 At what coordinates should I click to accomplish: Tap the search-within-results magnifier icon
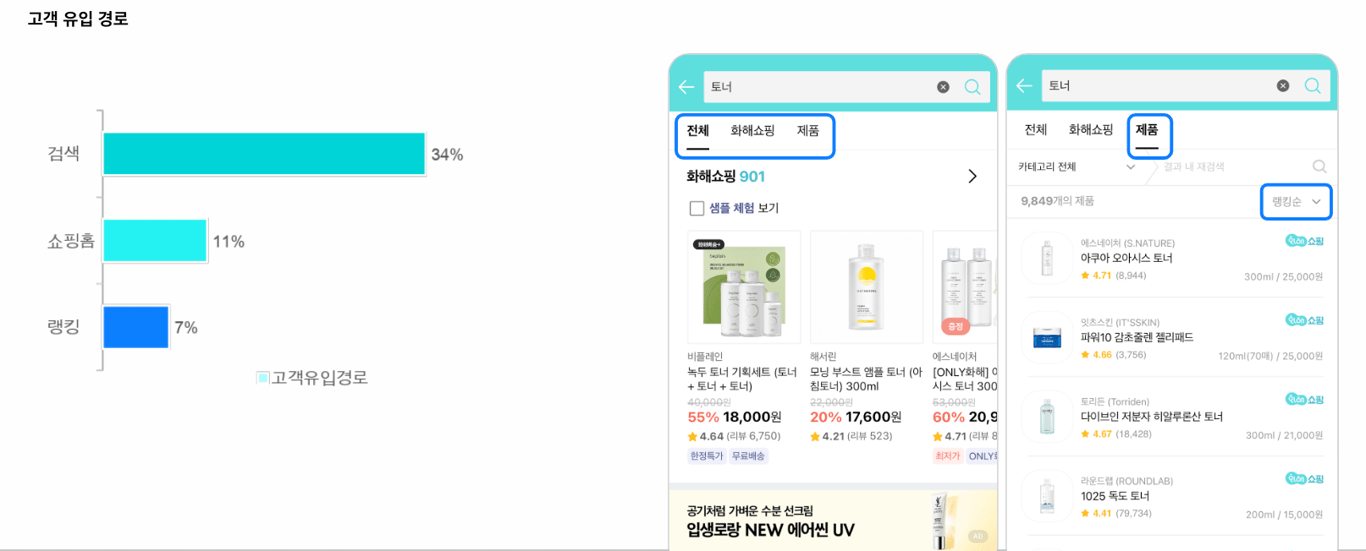(1319, 167)
